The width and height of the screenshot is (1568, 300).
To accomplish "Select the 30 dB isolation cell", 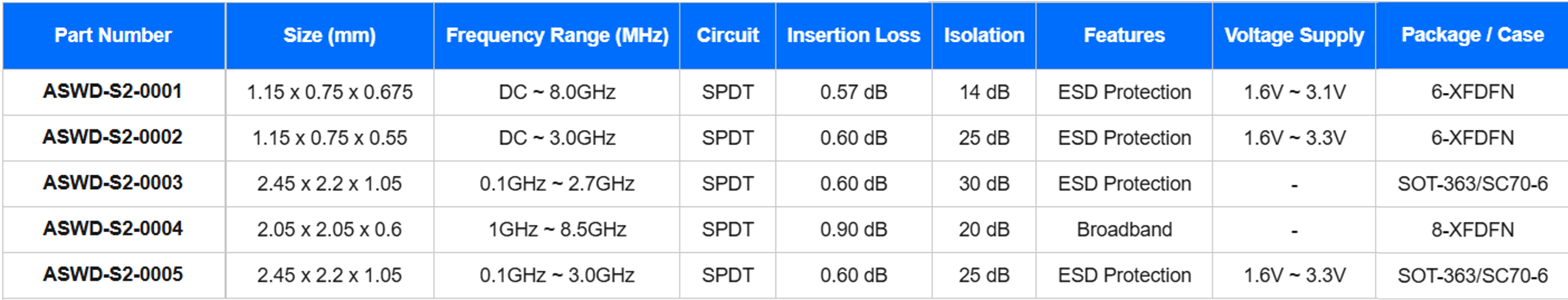I will tap(984, 184).
